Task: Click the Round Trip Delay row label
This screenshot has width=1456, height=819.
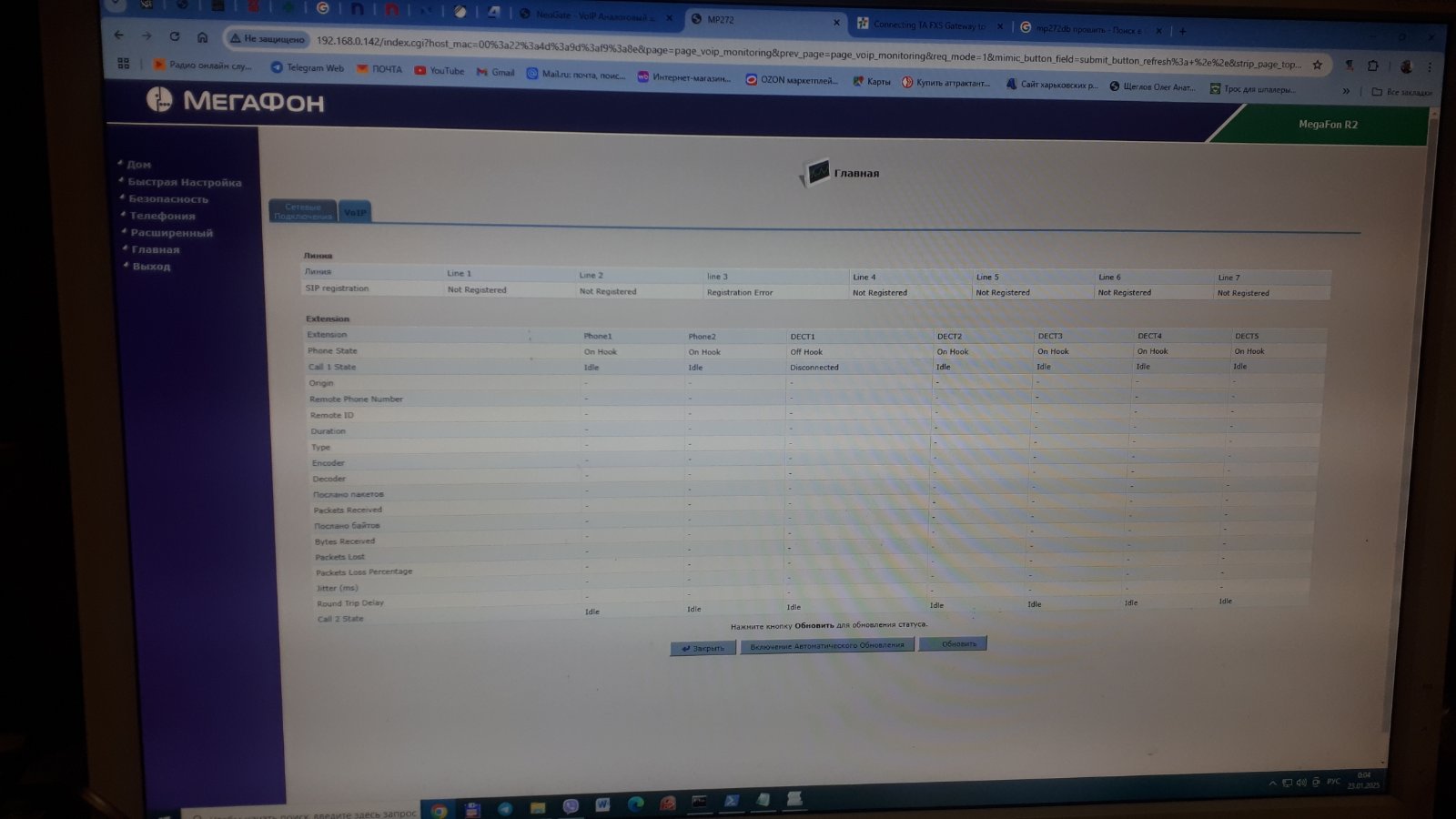Action: tap(350, 603)
